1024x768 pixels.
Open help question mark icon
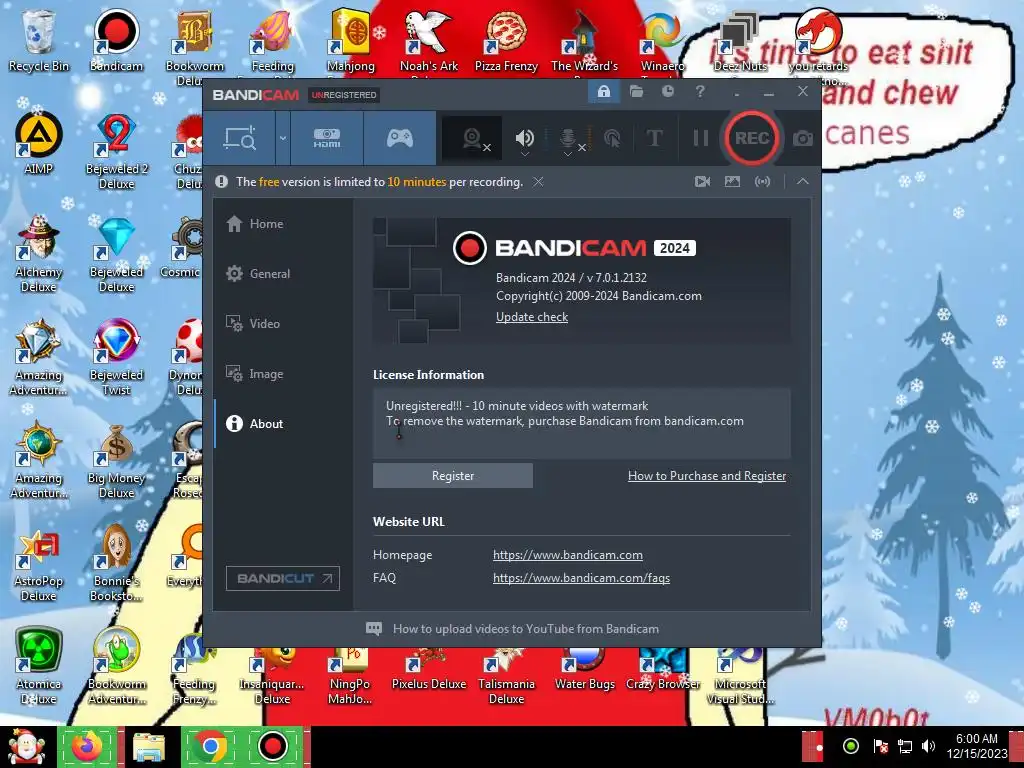coord(700,91)
